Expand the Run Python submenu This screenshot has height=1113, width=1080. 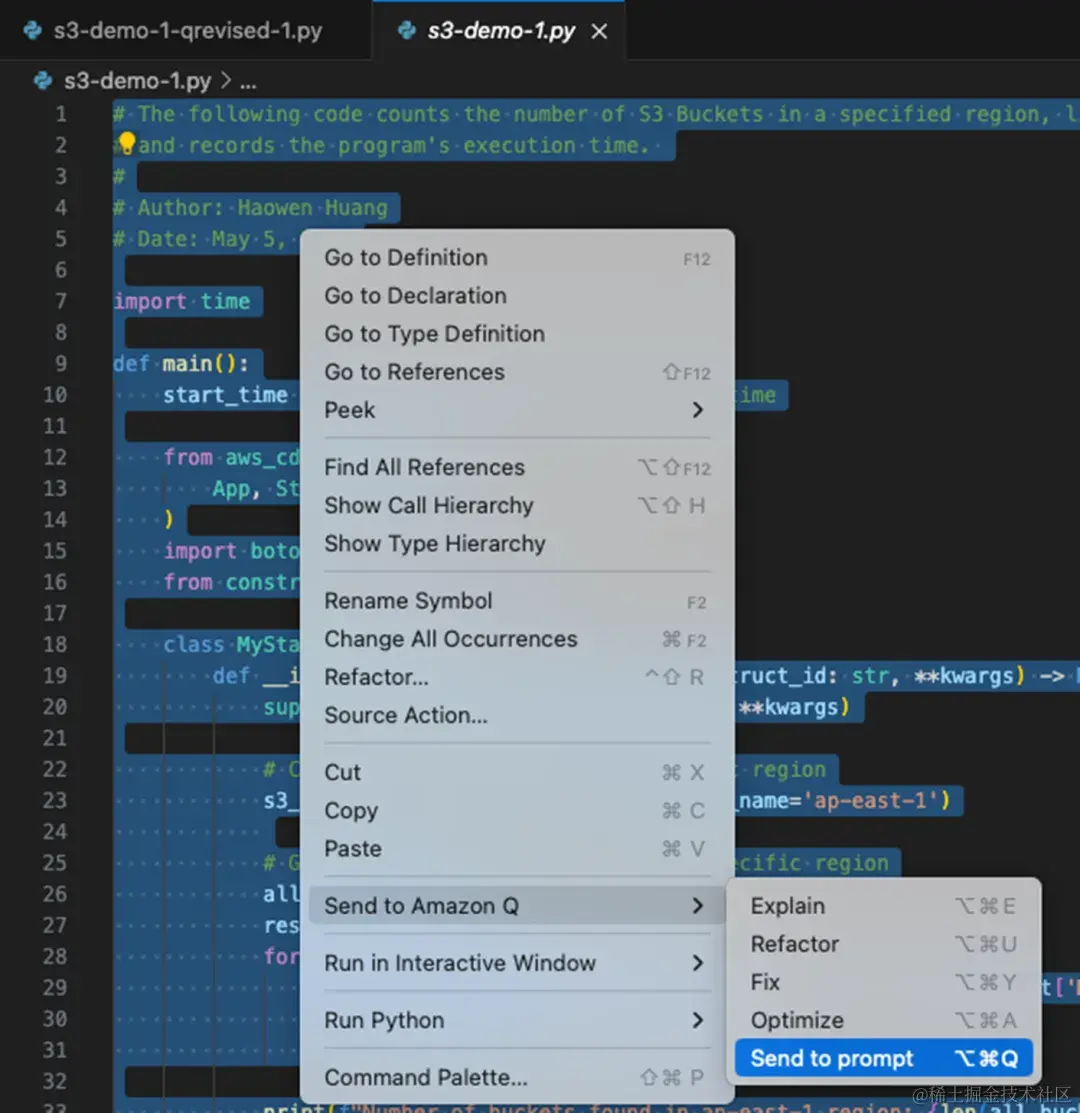(x=517, y=1021)
